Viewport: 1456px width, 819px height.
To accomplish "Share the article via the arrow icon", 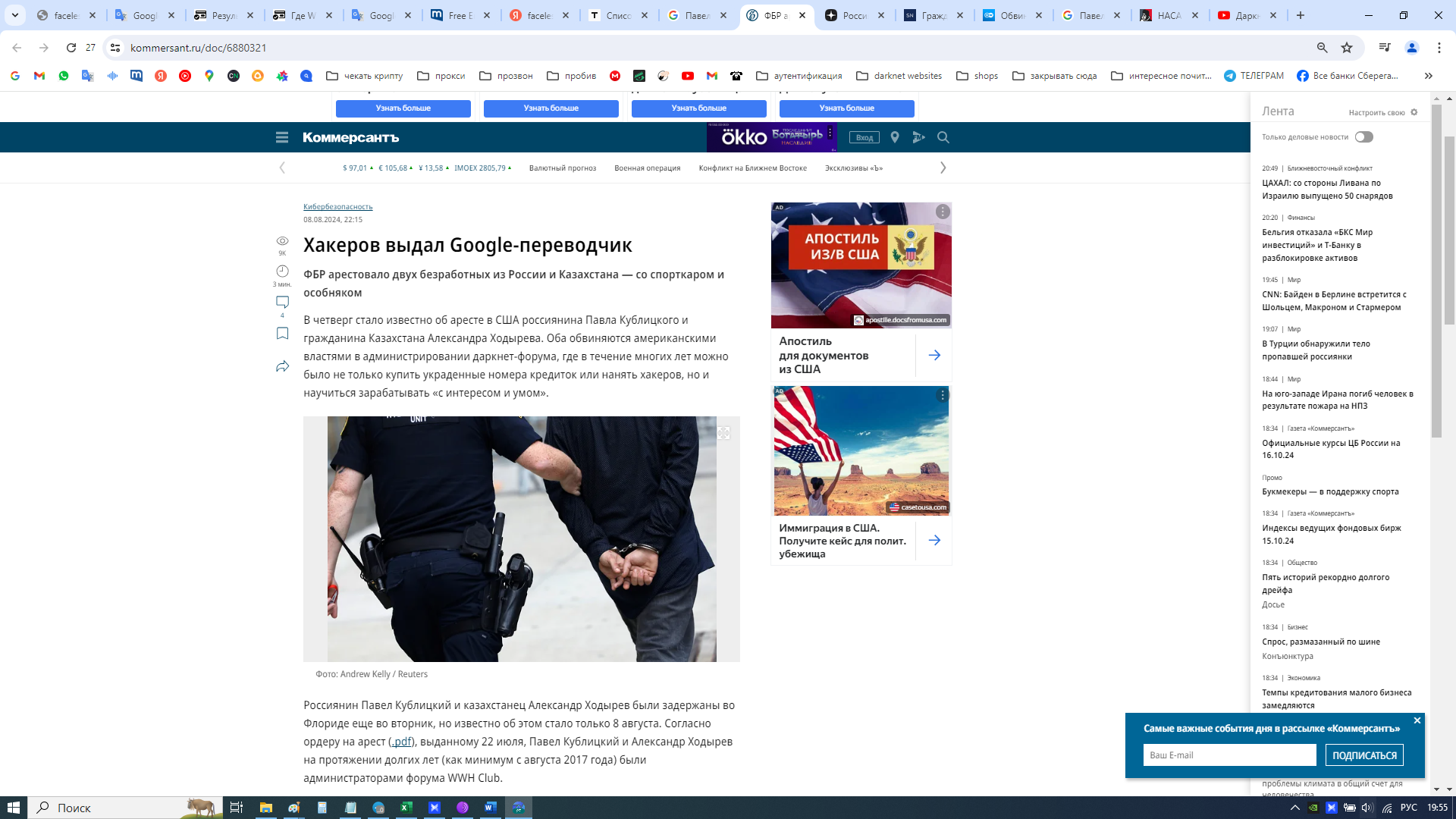I will [x=282, y=366].
